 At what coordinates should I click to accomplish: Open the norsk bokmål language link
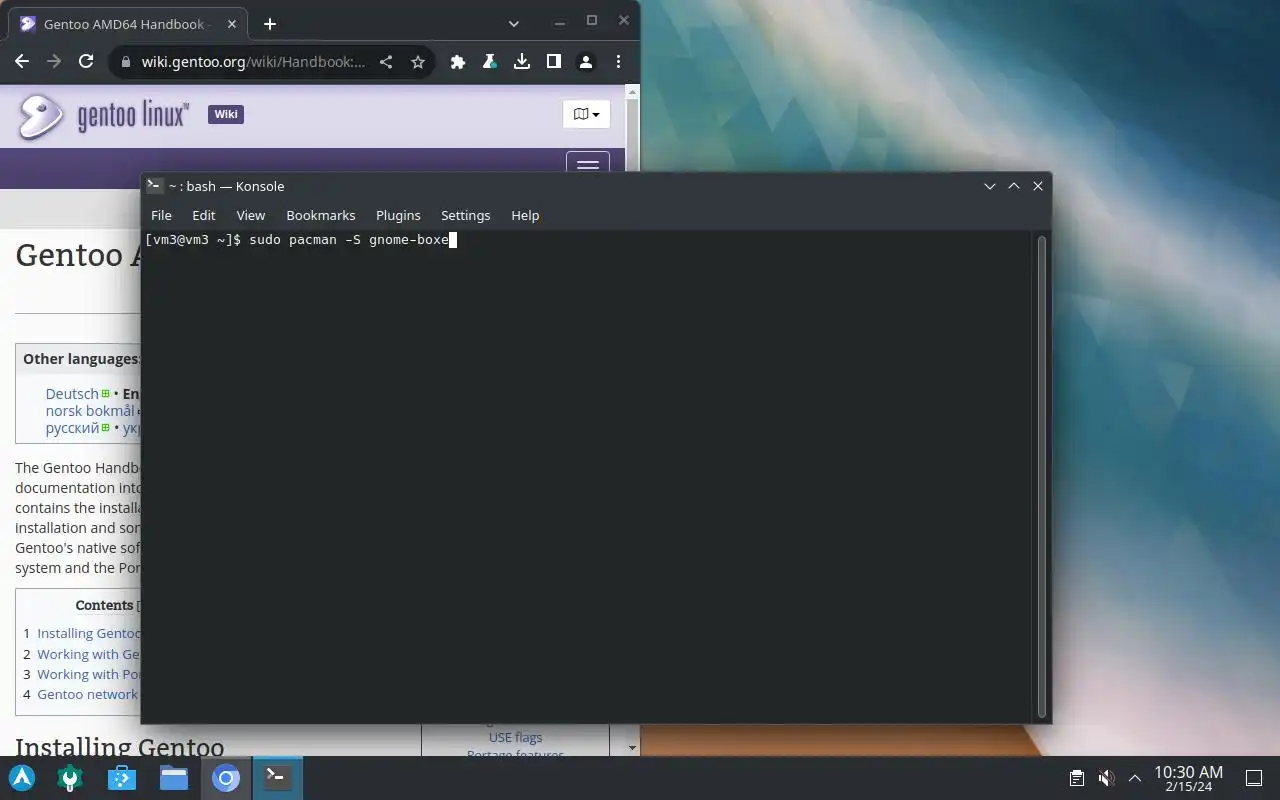[90, 411]
